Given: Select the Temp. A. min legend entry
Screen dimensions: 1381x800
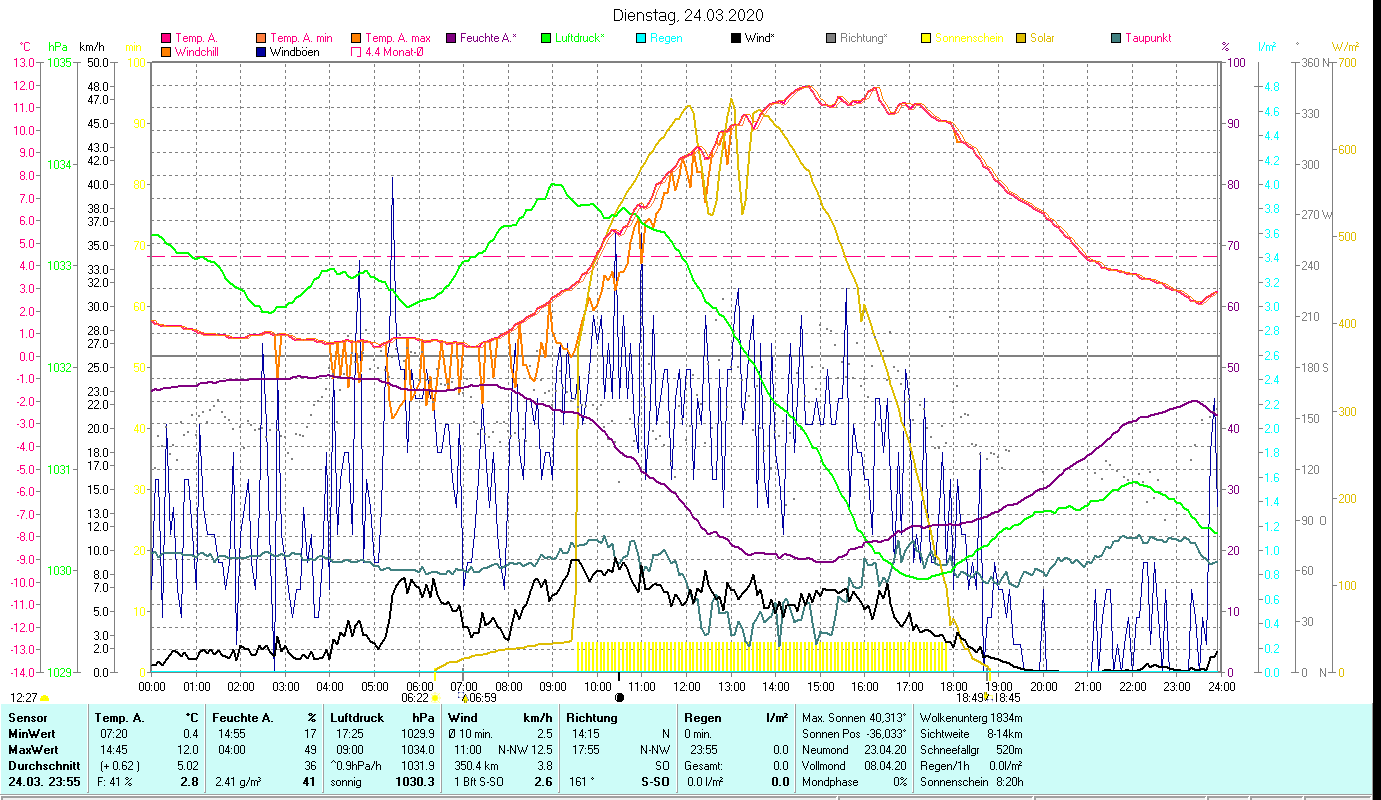Looking at the screenshot, I should (x=298, y=38).
